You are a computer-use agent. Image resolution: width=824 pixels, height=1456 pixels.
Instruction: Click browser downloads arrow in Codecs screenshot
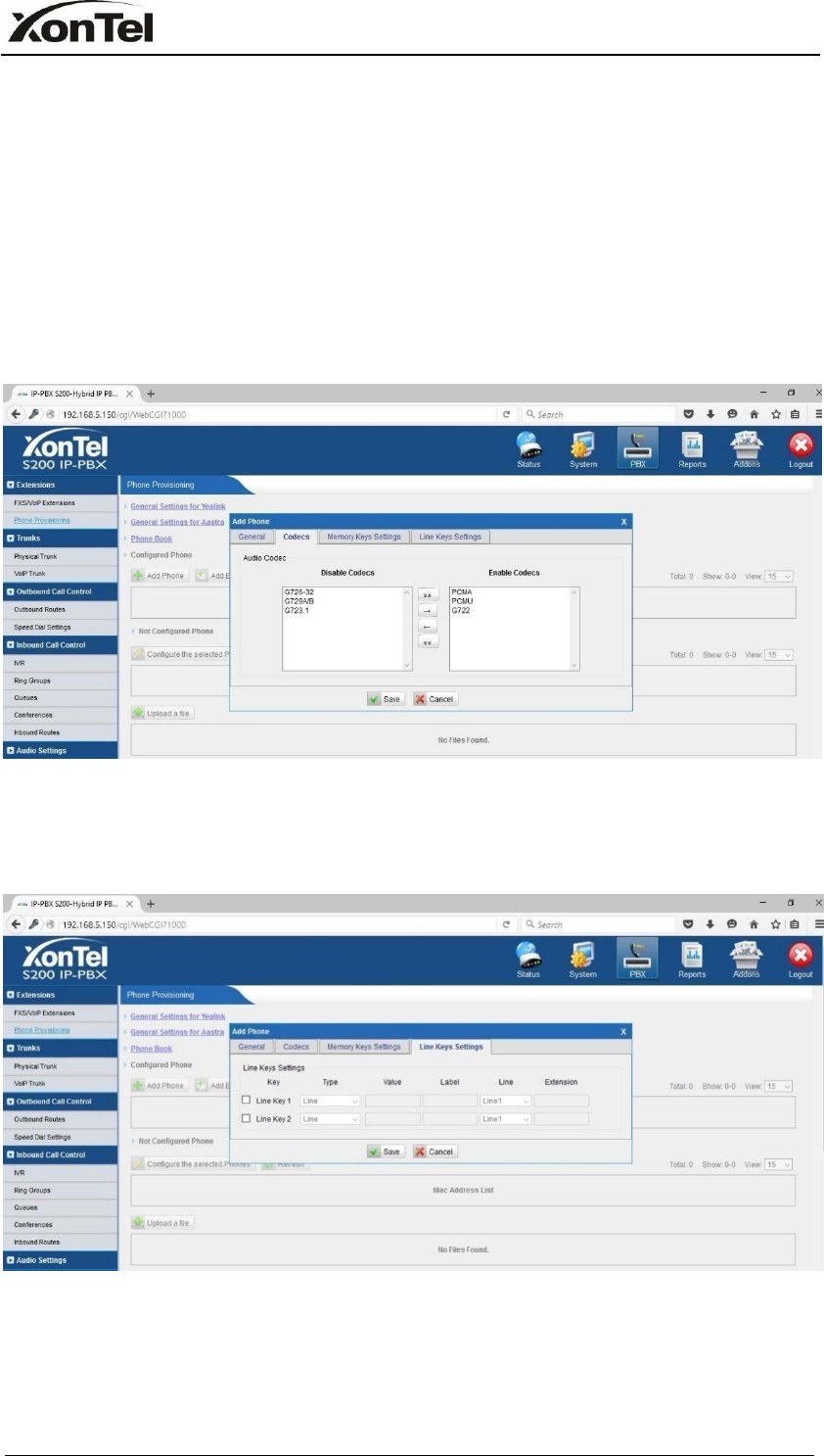[x=711, y=414]
